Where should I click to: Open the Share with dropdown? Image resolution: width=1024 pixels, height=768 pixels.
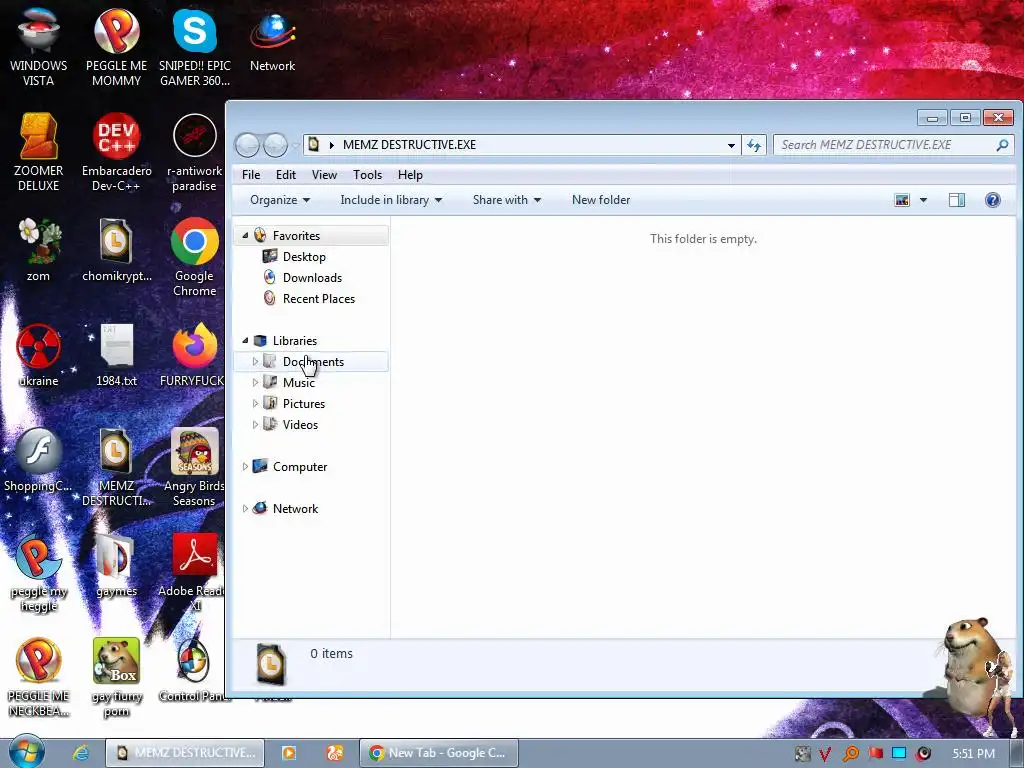pyautogui.click(x=507, y=200)
